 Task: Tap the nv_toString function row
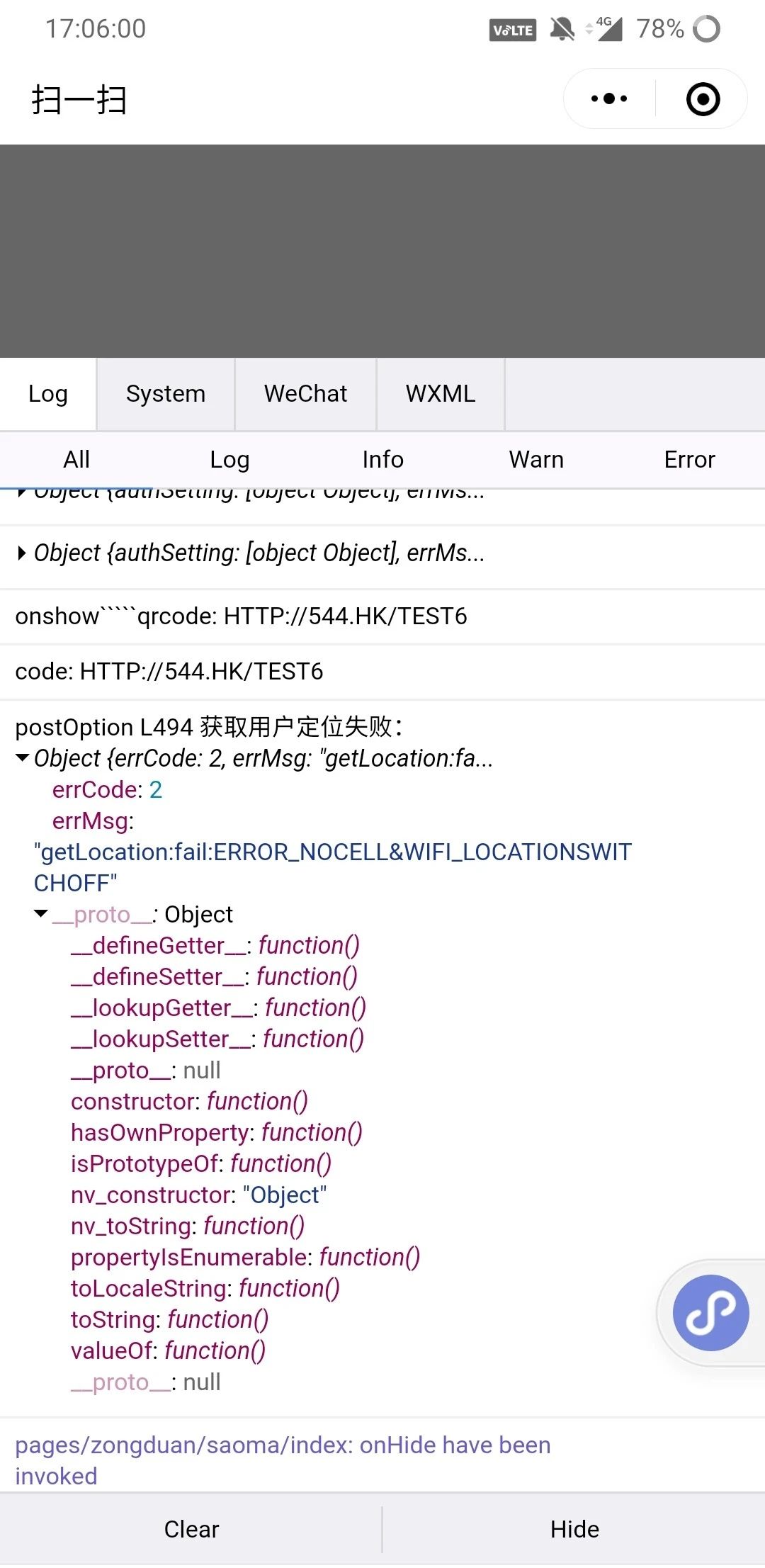(x=188, y=1226)
